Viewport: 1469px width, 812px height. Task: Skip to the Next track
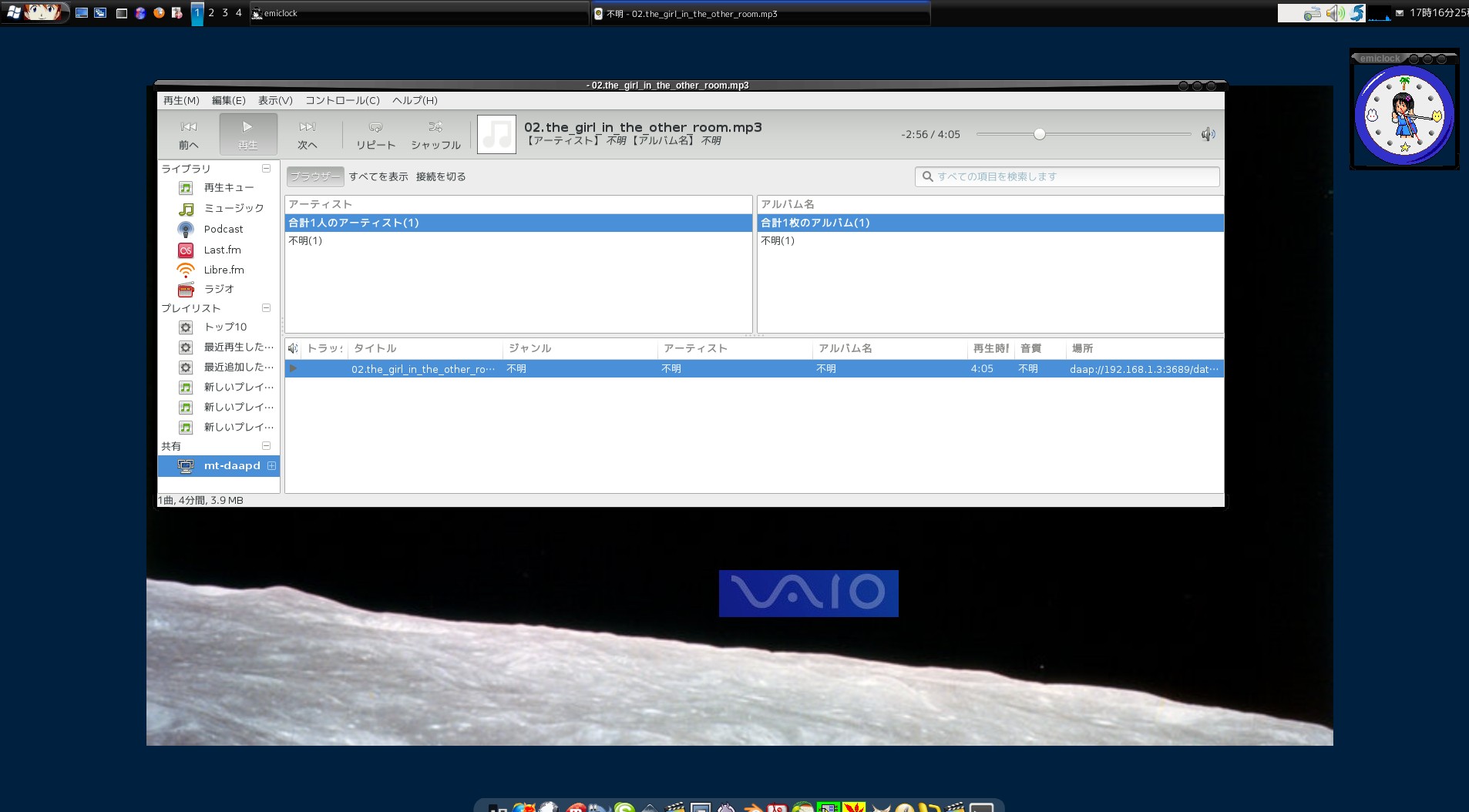[308, 134]
